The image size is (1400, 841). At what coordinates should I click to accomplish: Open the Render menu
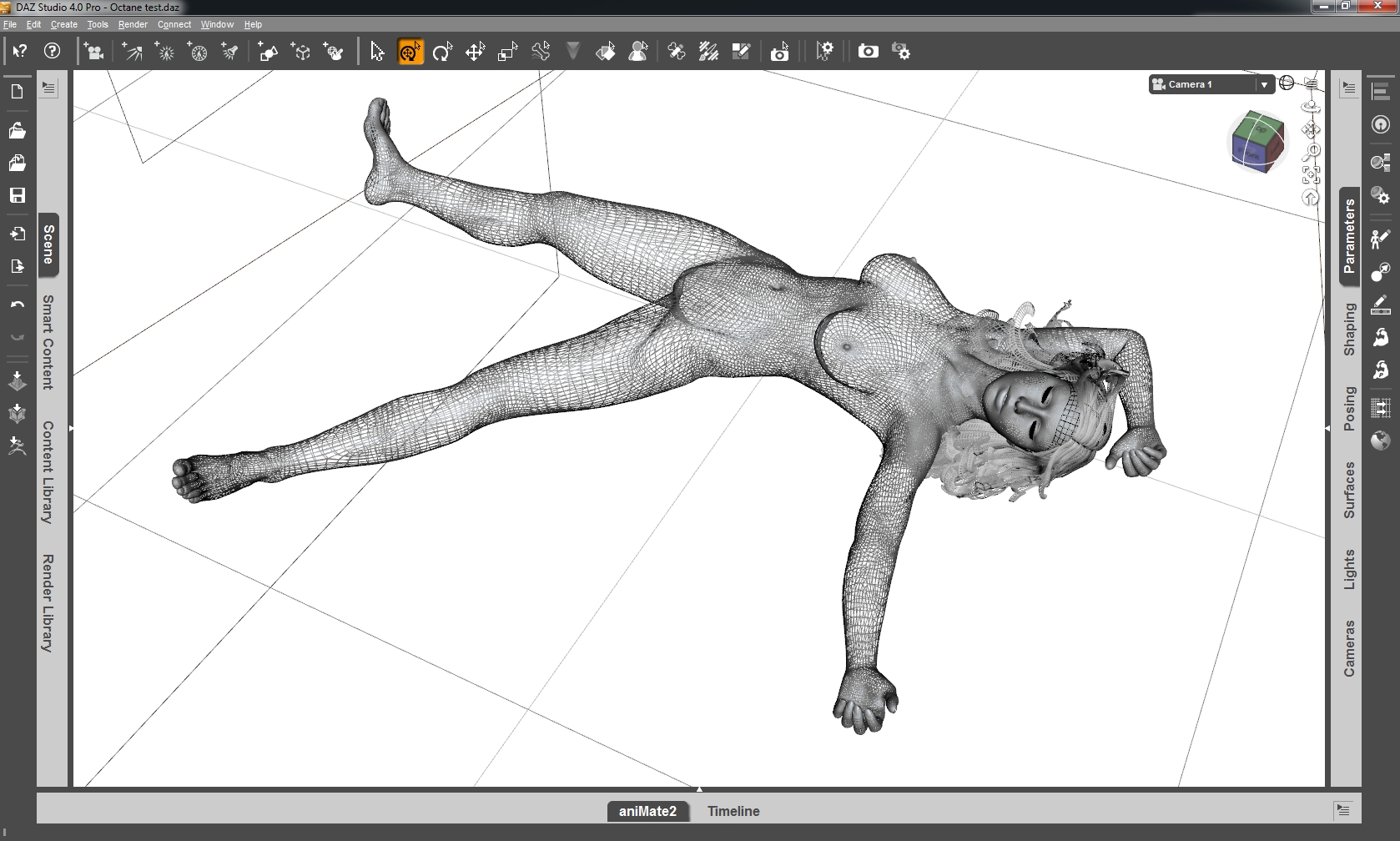pos(133,24)
